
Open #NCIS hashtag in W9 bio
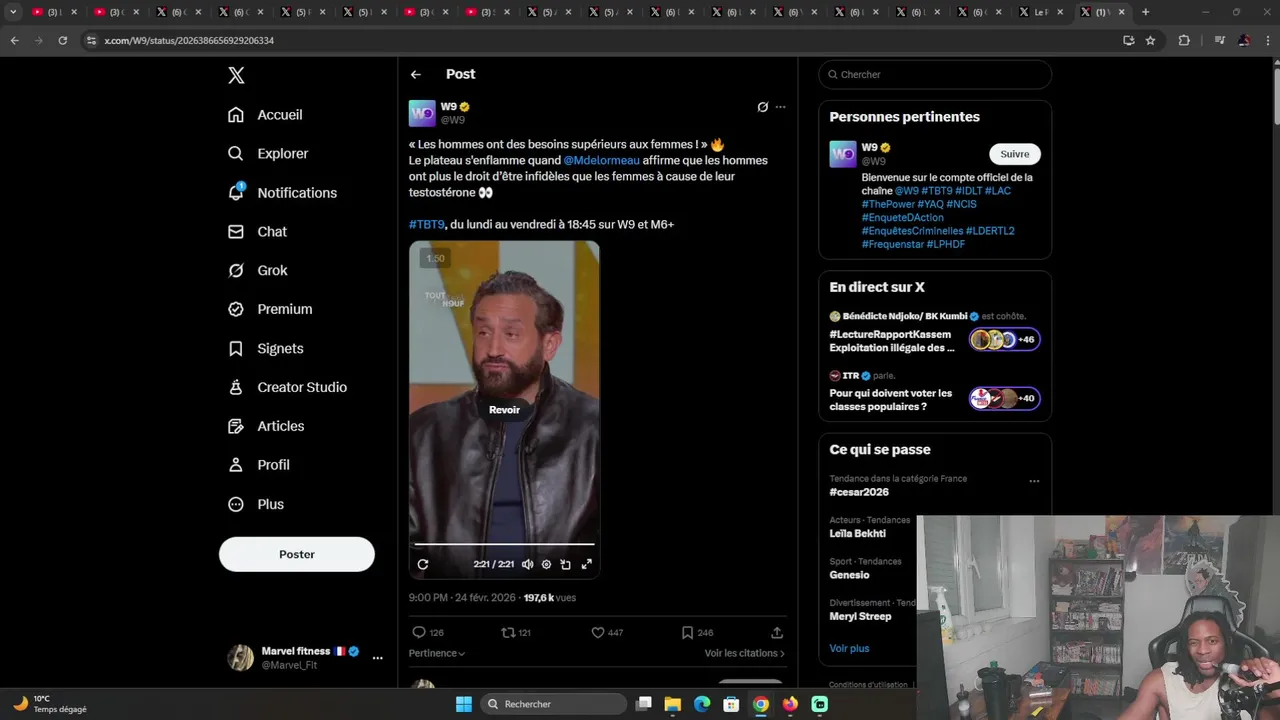pyautogui.click(x=962, y=204)
